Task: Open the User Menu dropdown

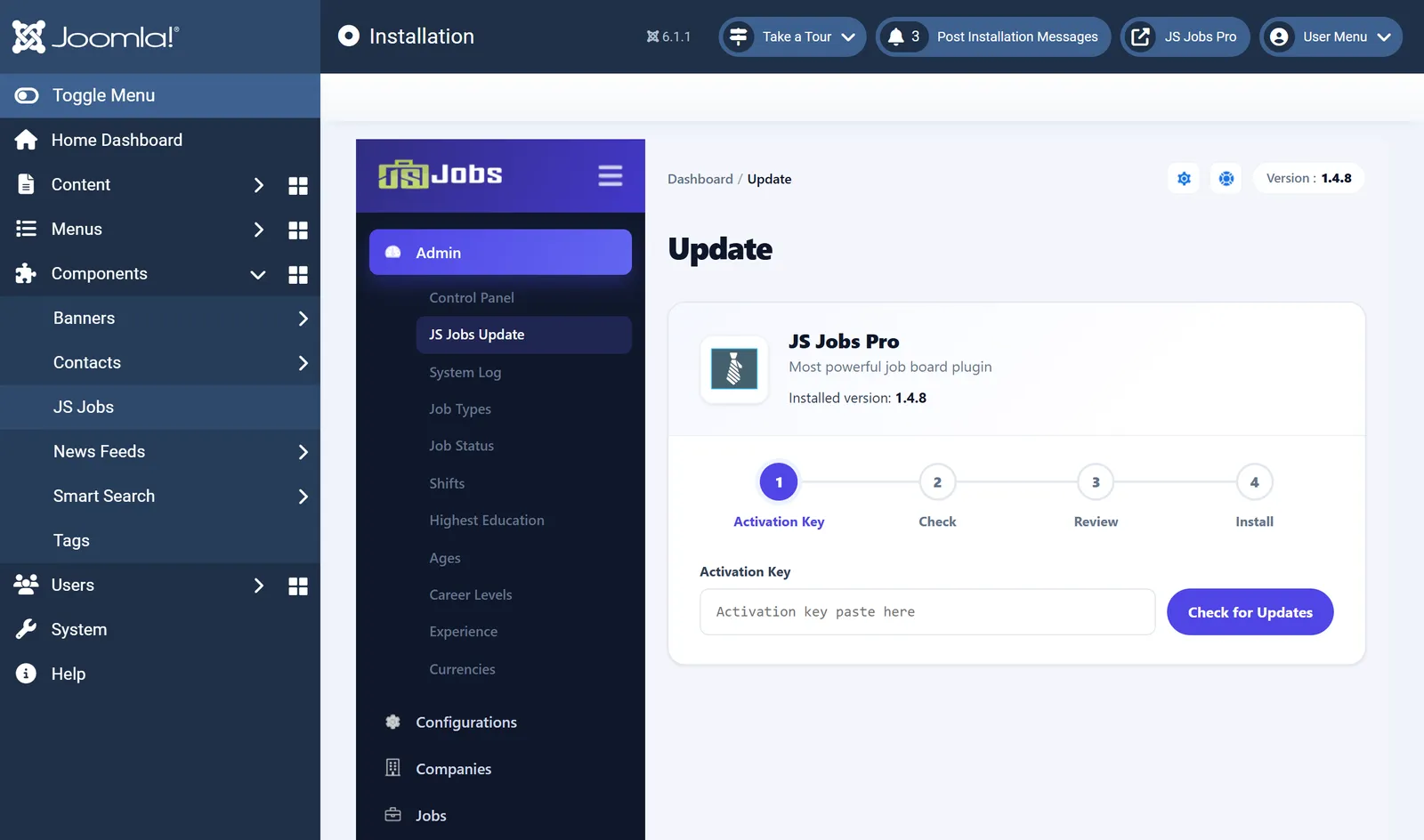Action: coord(1331,36)
